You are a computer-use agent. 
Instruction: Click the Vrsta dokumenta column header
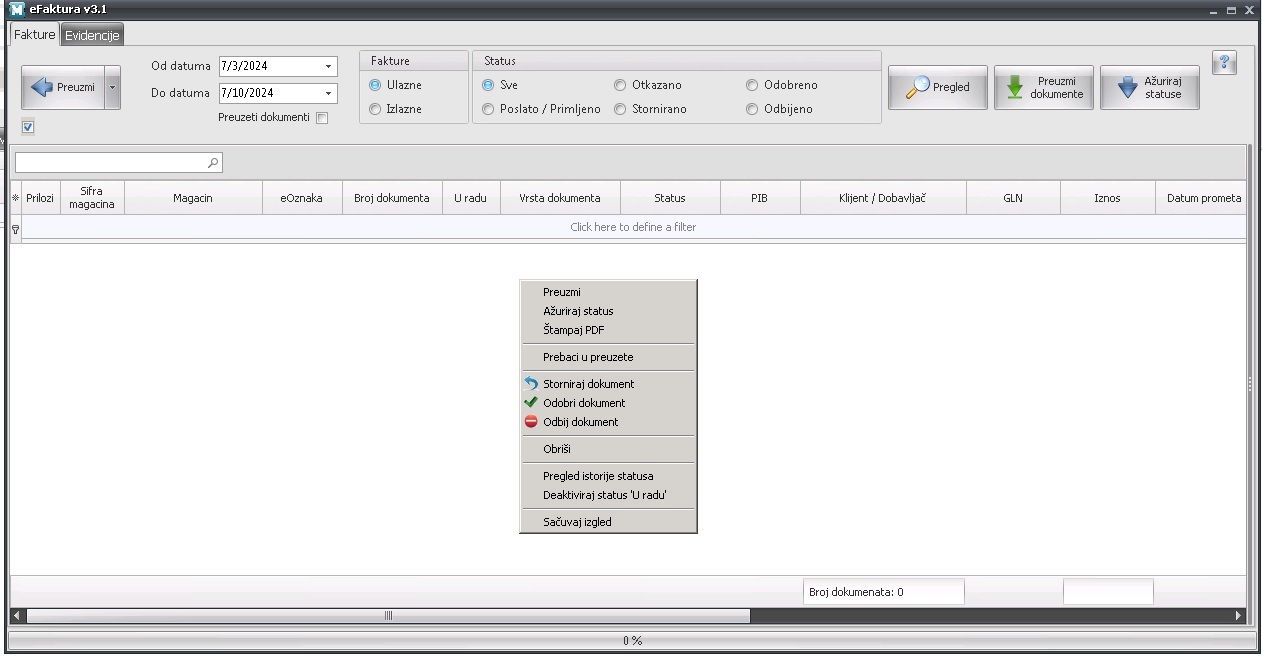(560, 198)
